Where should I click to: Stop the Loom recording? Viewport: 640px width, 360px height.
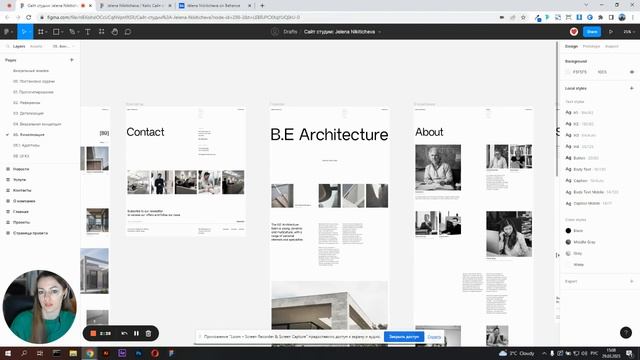(x=93, y=333)
